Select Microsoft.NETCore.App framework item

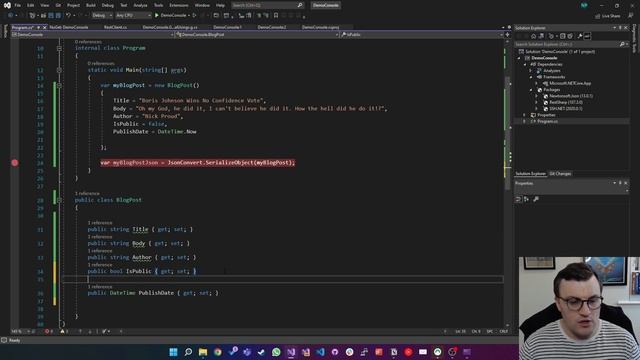click(570, 83)
